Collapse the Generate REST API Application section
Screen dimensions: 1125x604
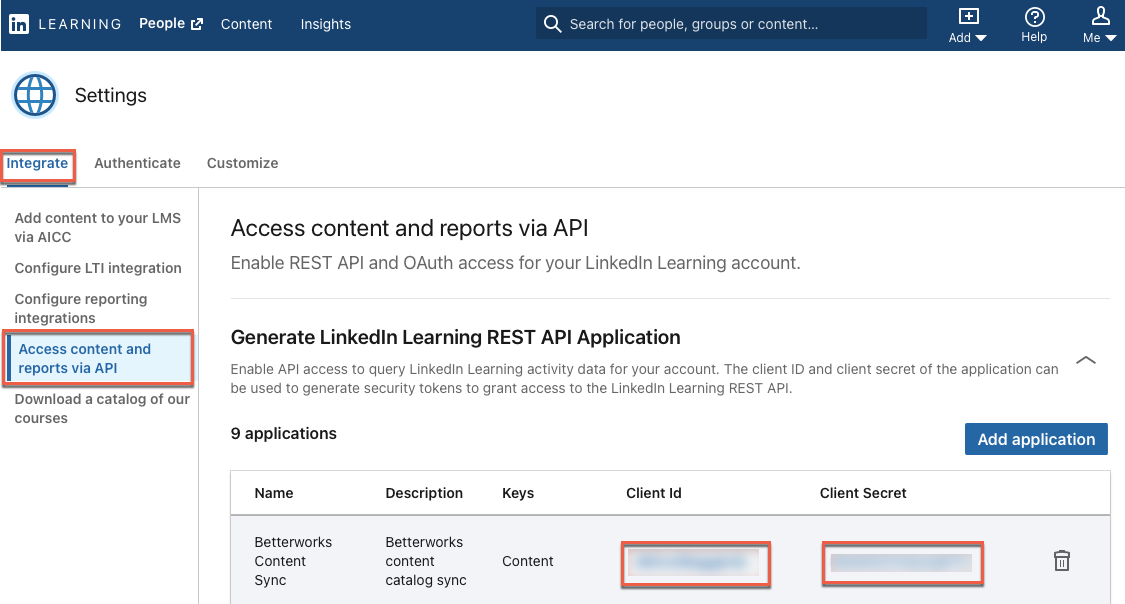click(1086, 360)
